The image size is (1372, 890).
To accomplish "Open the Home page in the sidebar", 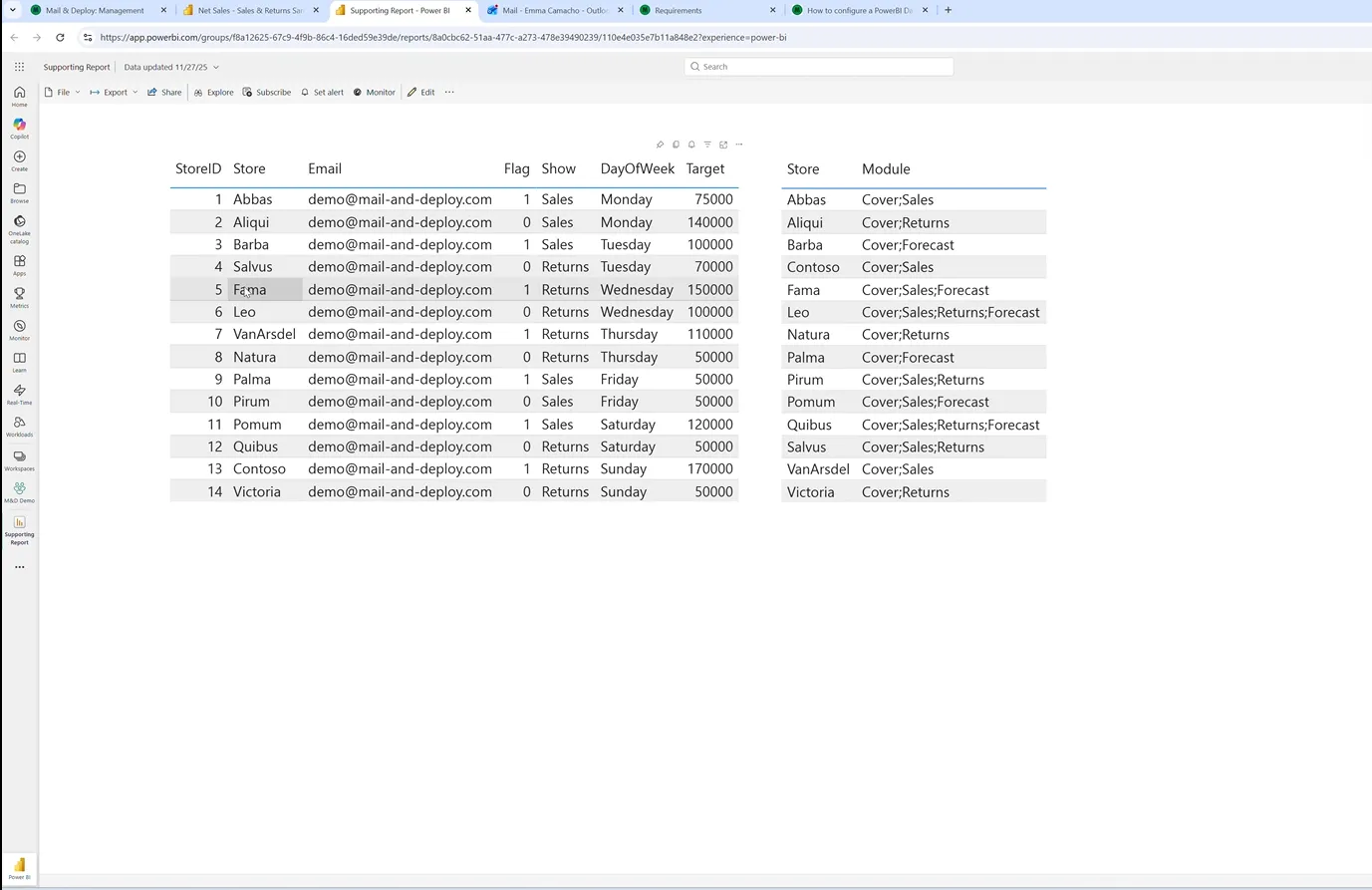I will 19,96.
